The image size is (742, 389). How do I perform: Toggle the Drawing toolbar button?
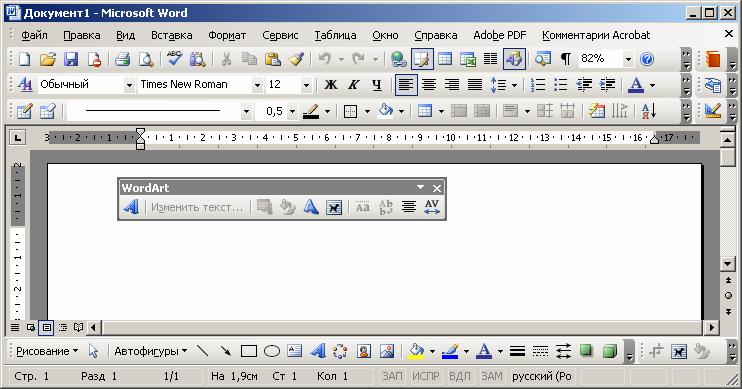514,59
